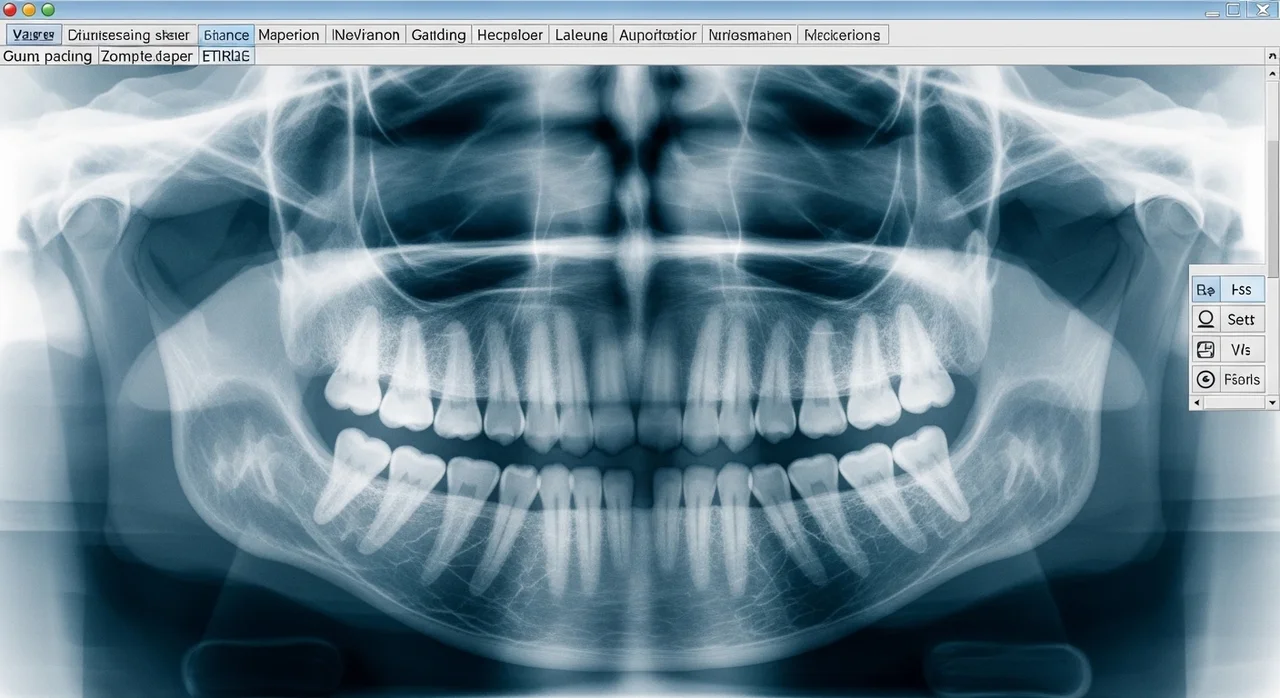Screen dimensions: 1280x698
Task: Switch to the Hecpsloer tab
Action: coord(510,35)
